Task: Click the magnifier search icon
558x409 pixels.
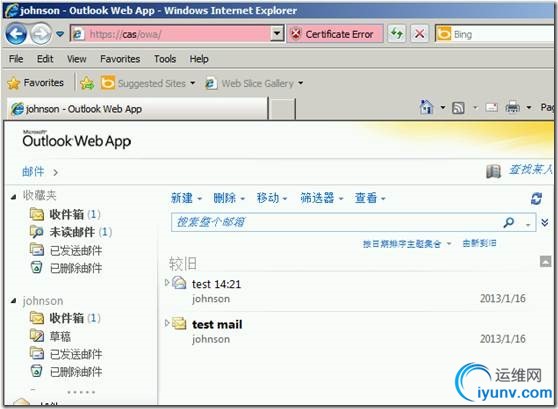Action: coord(509,222)
